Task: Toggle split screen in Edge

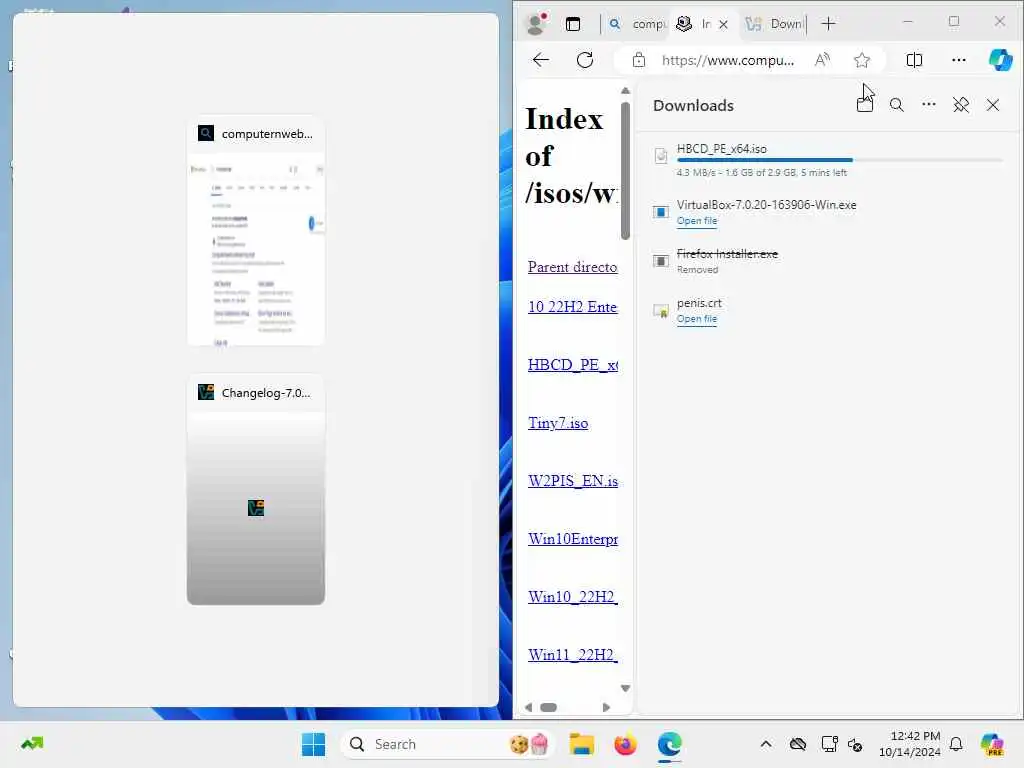Action: pos(914,60)
